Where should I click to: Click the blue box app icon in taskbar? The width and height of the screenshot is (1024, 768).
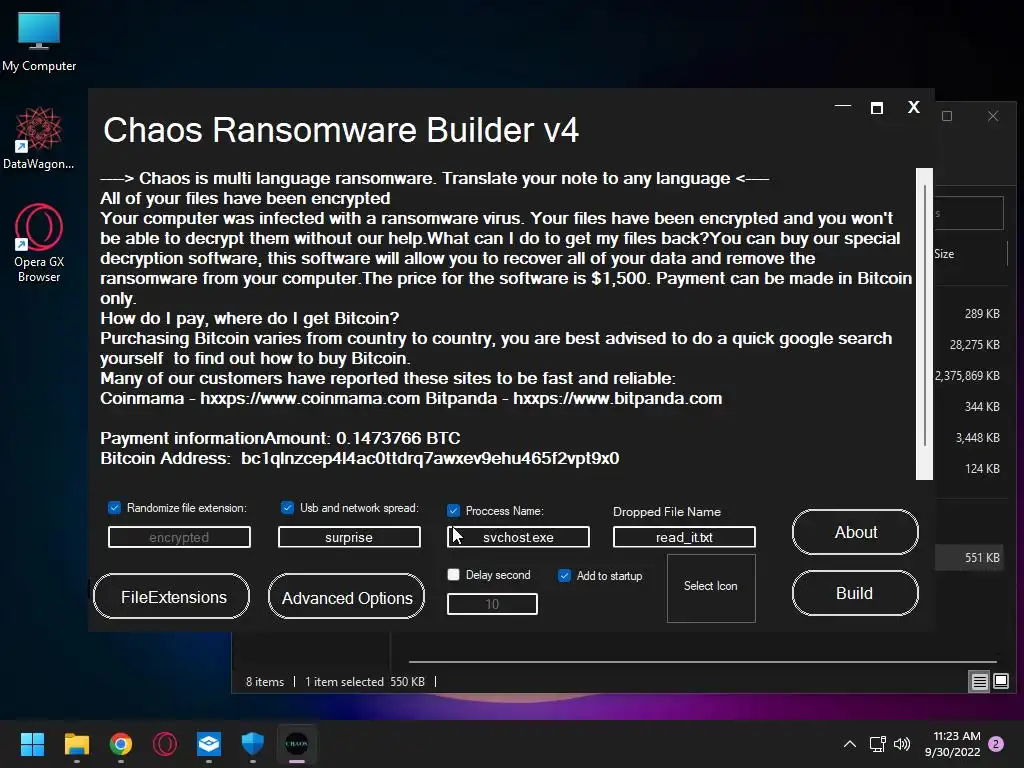pyautogui.click(x=209, y=744)
